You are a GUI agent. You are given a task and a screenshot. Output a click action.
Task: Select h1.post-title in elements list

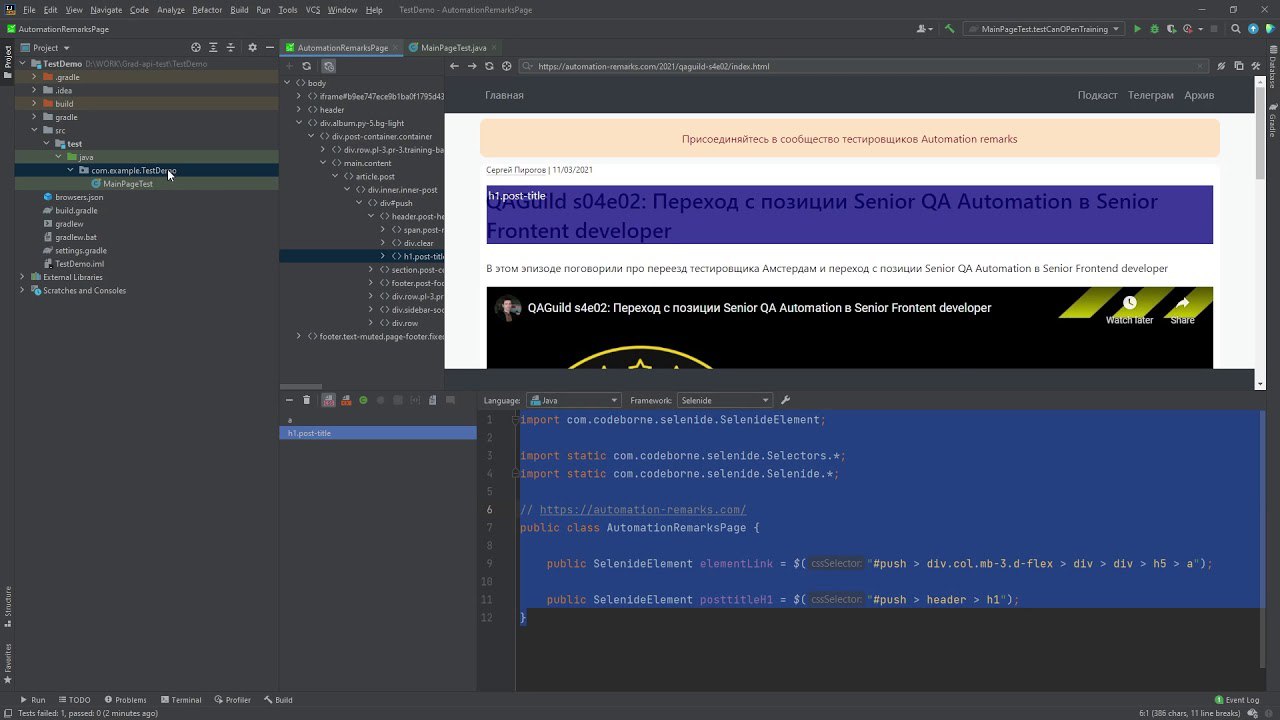point(378,433)
